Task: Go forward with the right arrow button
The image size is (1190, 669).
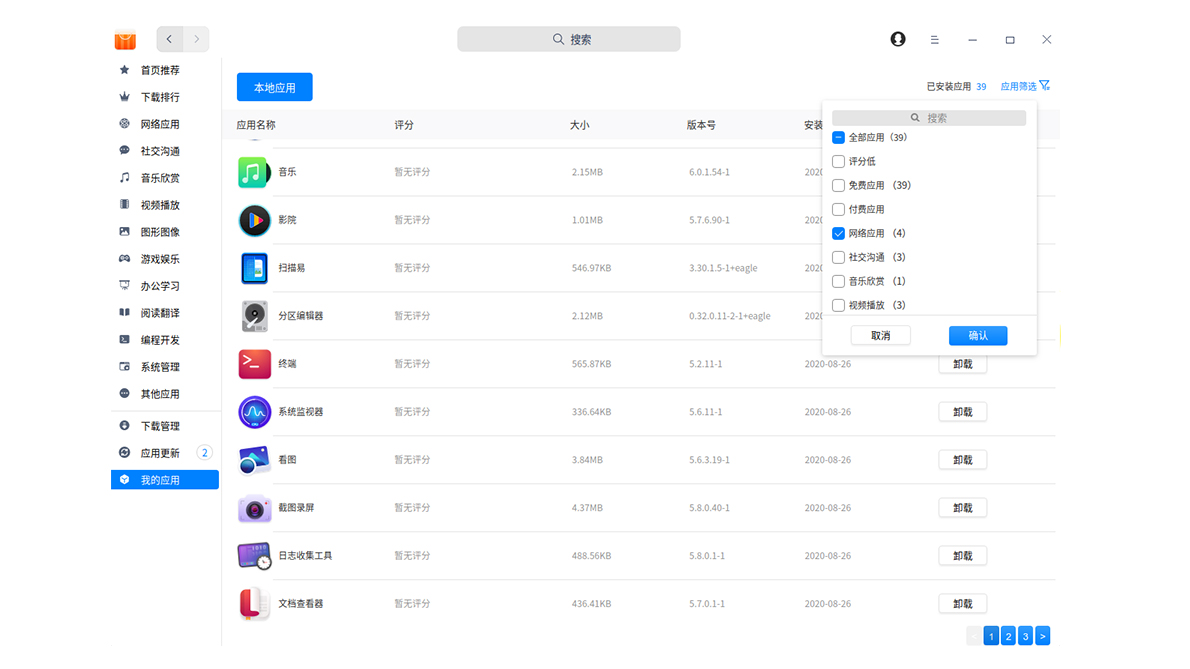Action: tap(197, 39)
